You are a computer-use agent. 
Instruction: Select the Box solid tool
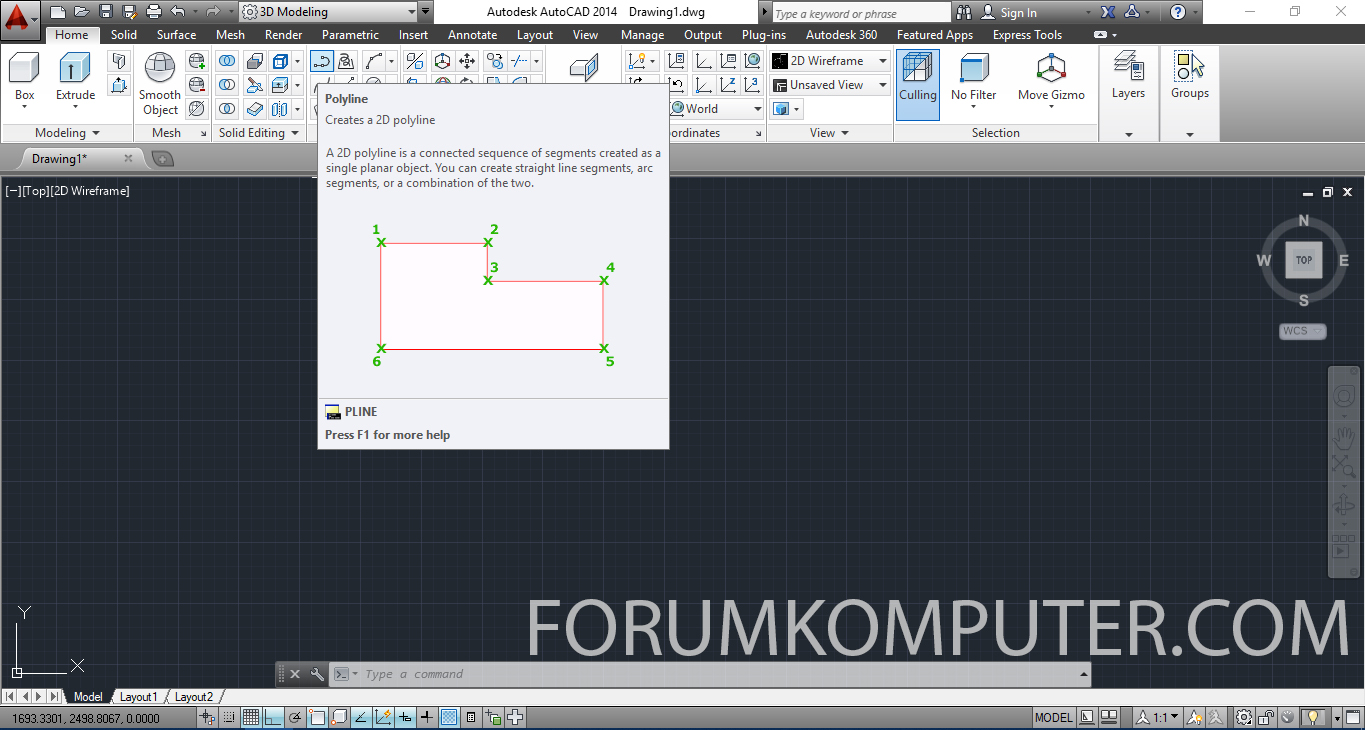pyautogui.click(x=24, y=80)
